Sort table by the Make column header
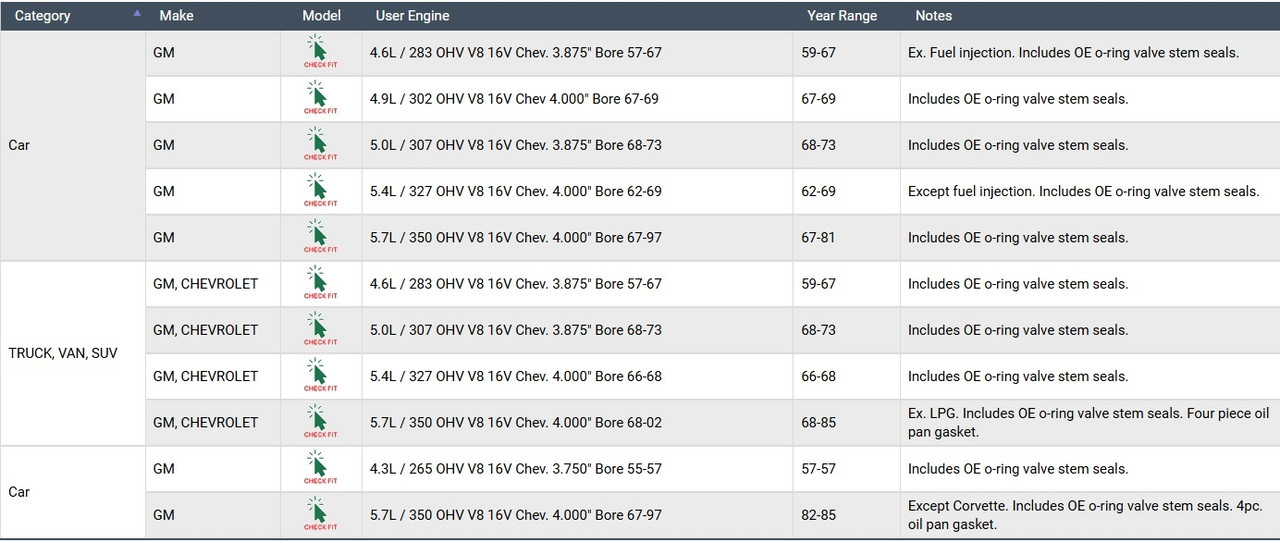 [176, 16]
